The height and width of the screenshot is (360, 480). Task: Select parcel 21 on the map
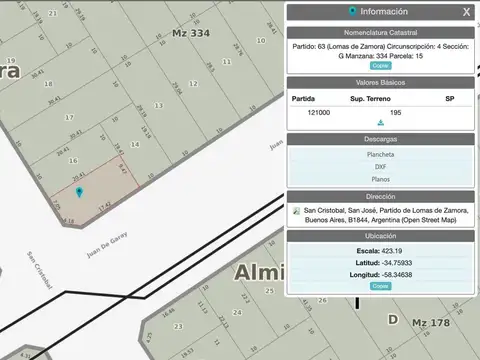tap(53, 13)
